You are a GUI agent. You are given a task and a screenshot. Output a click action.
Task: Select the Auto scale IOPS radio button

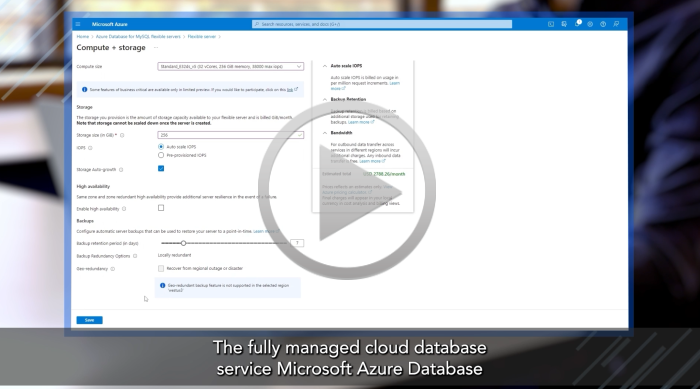click(x=161, y=146)
